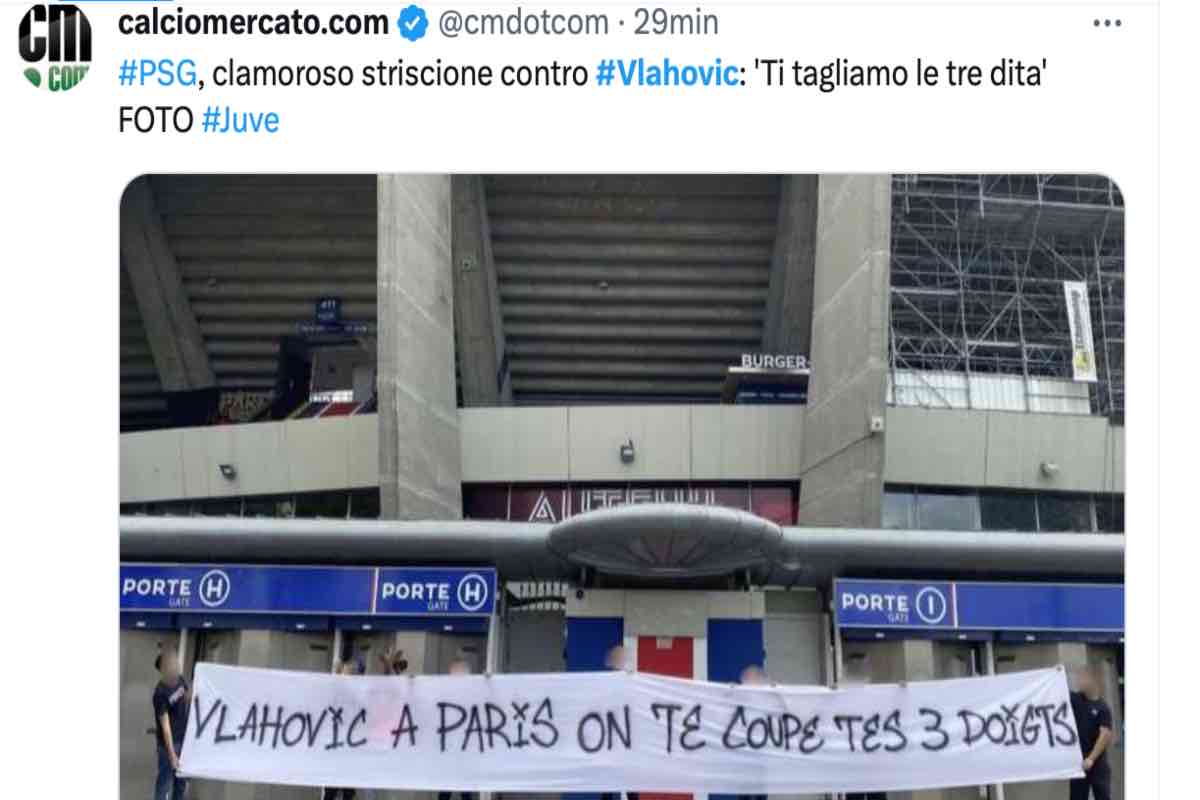Open the three-dot more options menu
Image resolution: width=1200 pixels, height=800 pixels.
pyautogui.click(x=1107, y=22)
